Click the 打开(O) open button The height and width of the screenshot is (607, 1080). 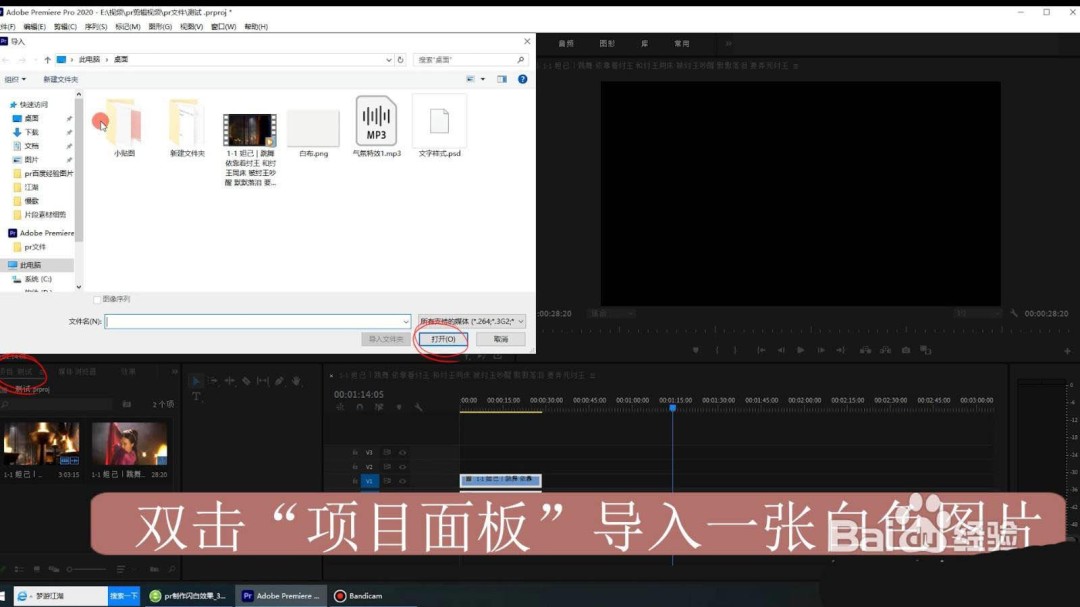point(443,339)
